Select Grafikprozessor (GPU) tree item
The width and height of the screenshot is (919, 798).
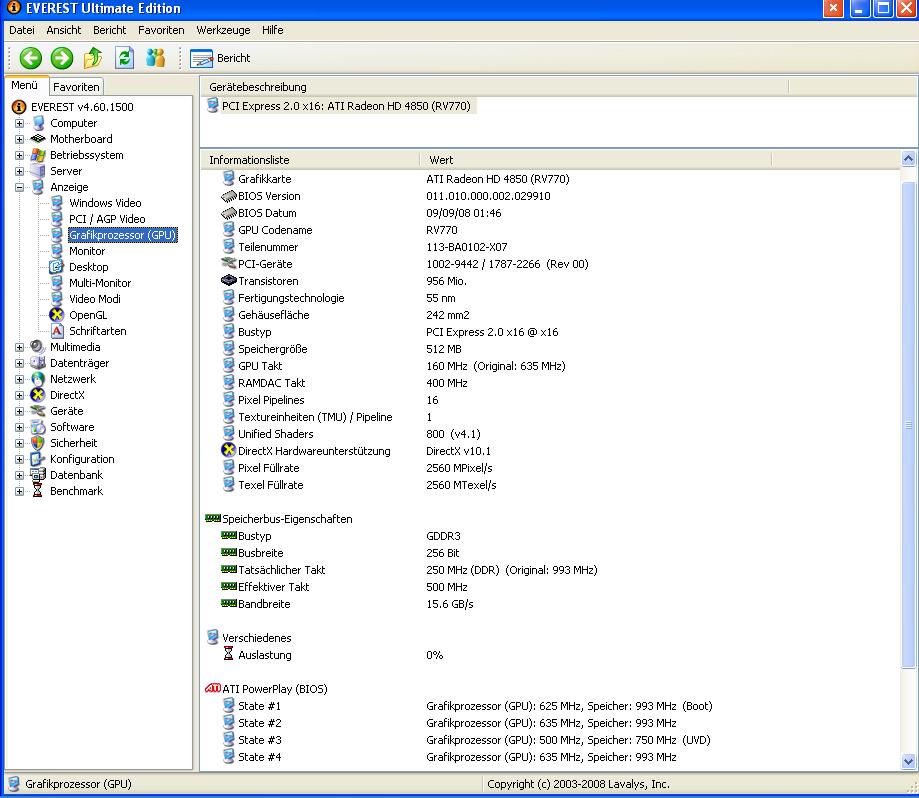coord(122,235)
